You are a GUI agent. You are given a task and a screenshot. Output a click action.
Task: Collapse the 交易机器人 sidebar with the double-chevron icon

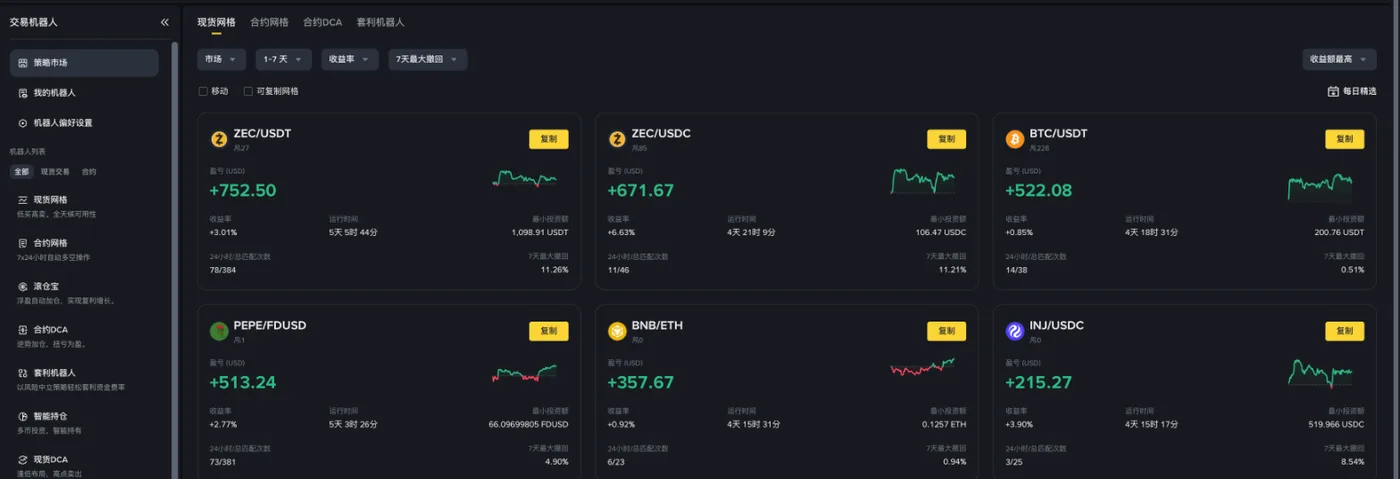(165, 22)
